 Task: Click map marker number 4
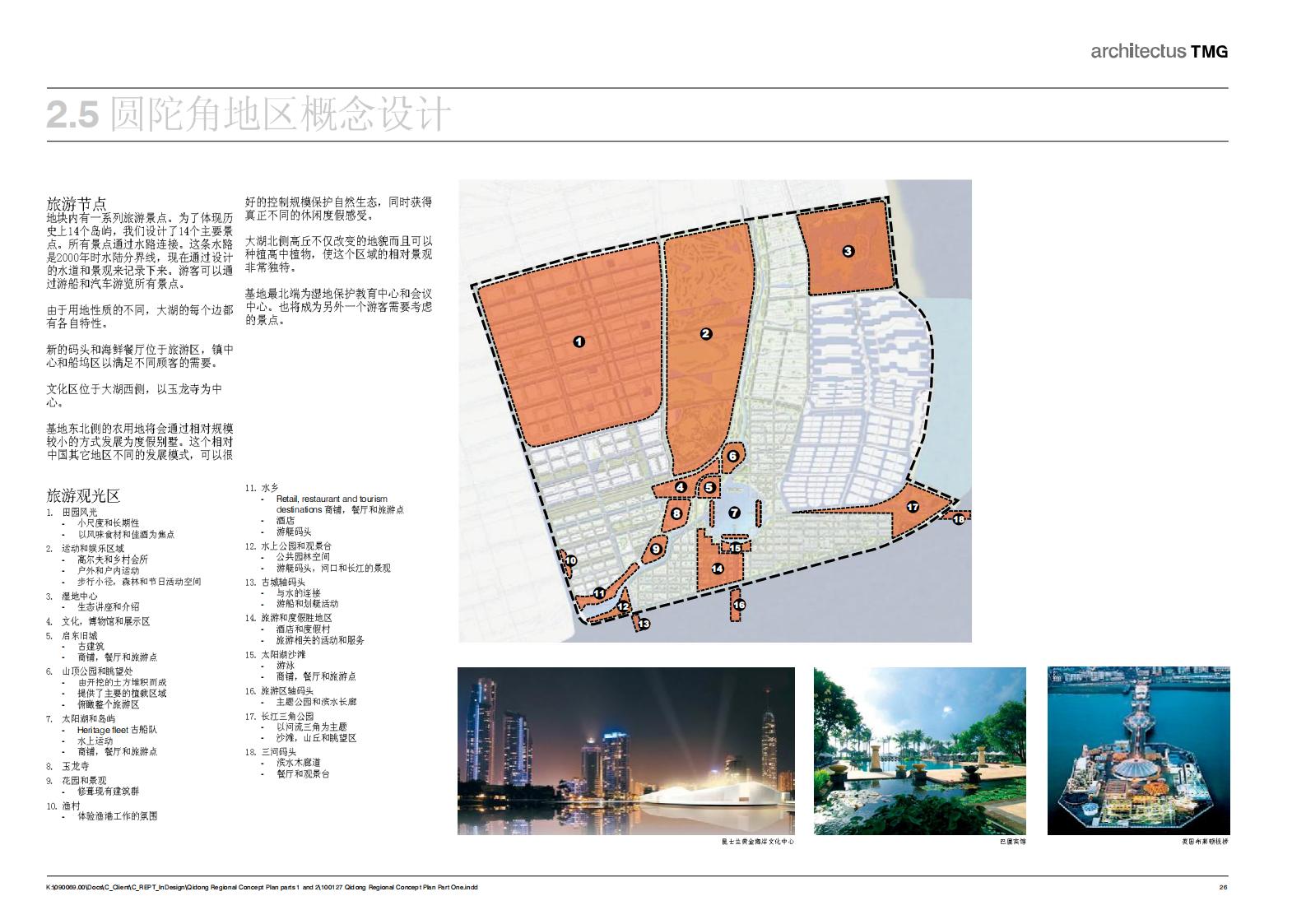pyautogui.click(x=681, y=487)
